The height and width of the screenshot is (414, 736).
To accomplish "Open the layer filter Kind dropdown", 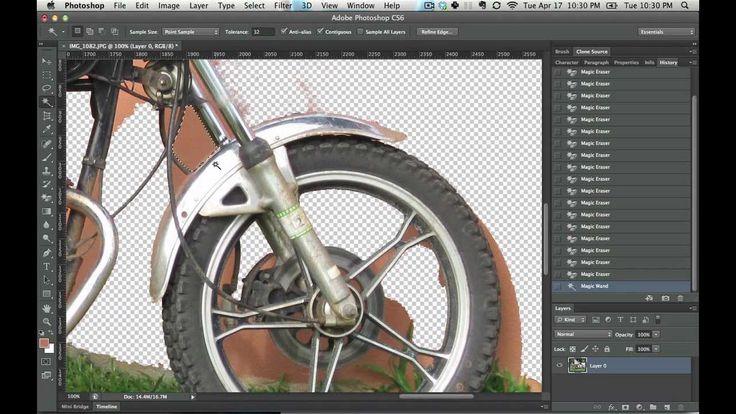I will 570,320.
